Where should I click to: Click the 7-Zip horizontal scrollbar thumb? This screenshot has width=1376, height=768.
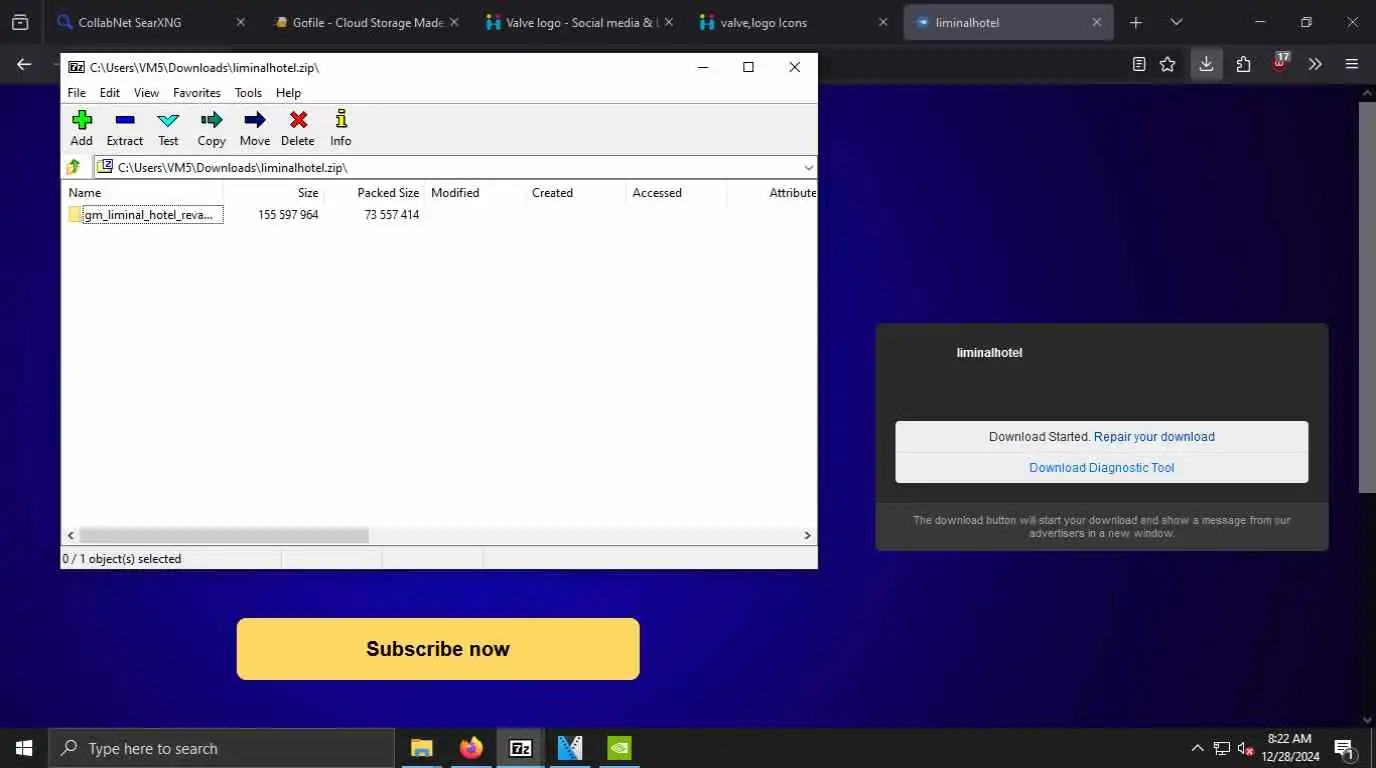[224, 536]
